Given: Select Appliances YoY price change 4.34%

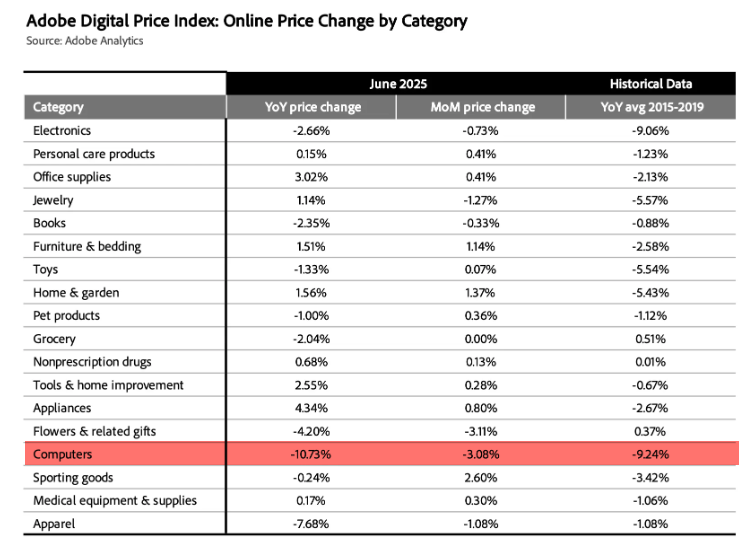Looking at the screenshot, I should [x=313, y=408].
